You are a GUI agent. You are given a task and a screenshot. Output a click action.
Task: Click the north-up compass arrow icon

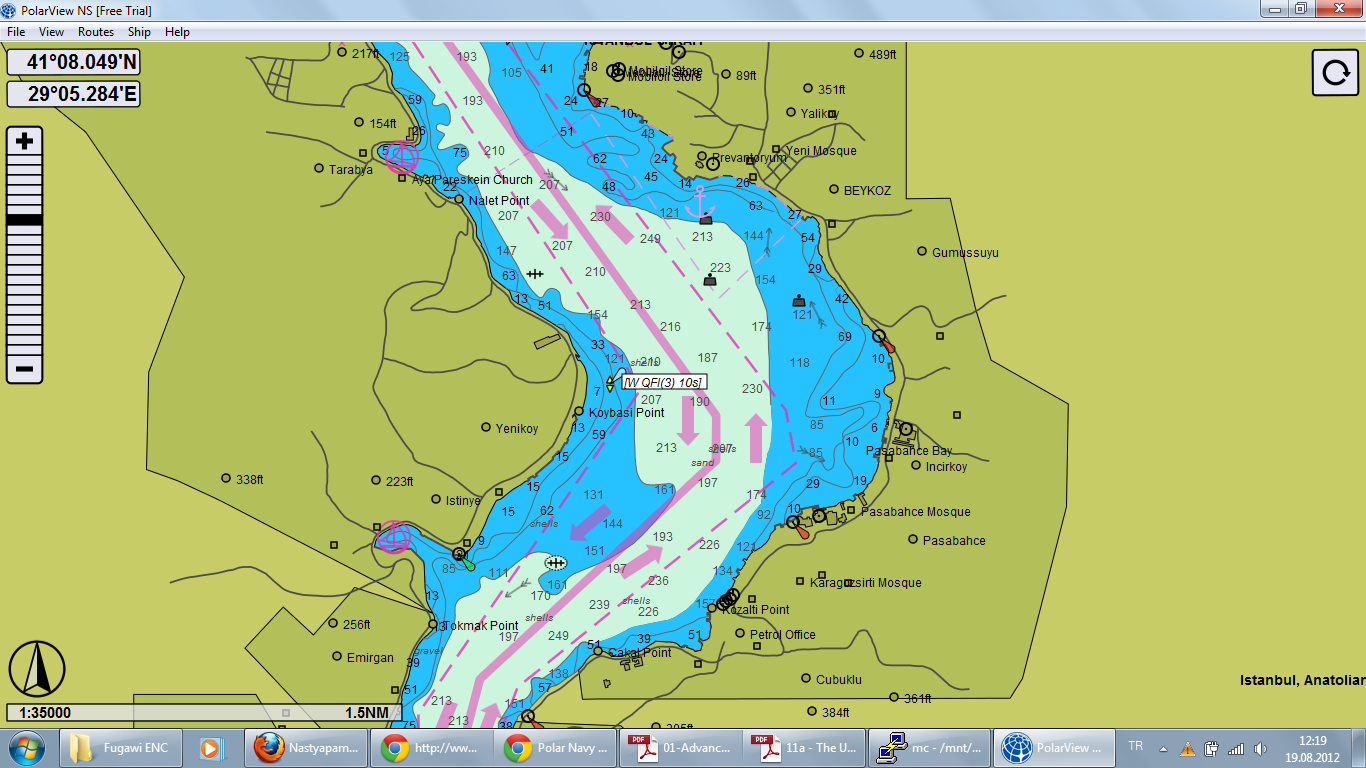click(37, 669)
